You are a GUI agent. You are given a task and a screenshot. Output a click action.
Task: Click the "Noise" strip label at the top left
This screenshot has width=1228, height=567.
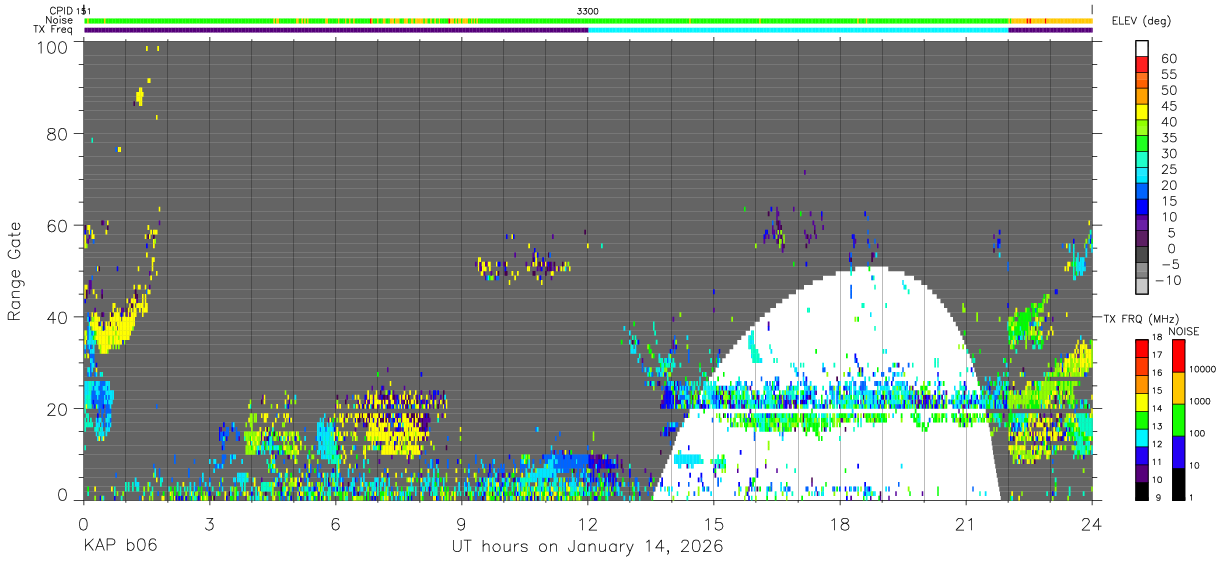pos(60,20)
